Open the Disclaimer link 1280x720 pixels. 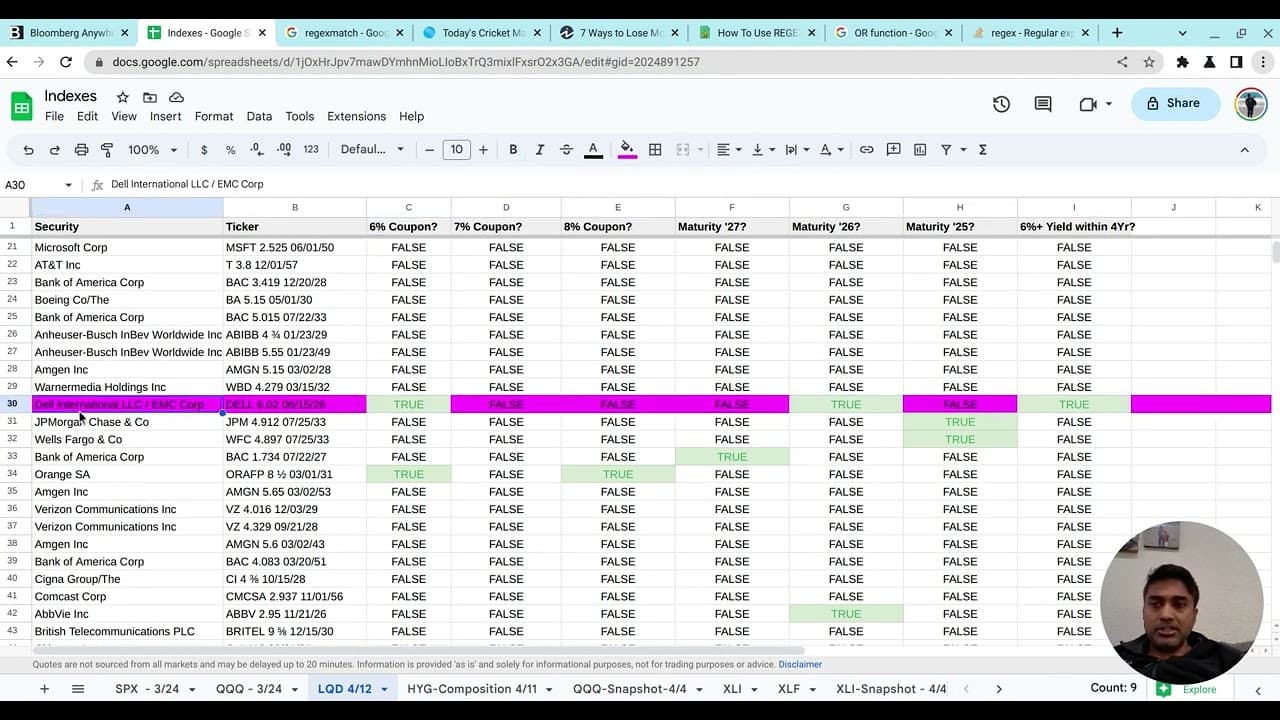point(800,664)
